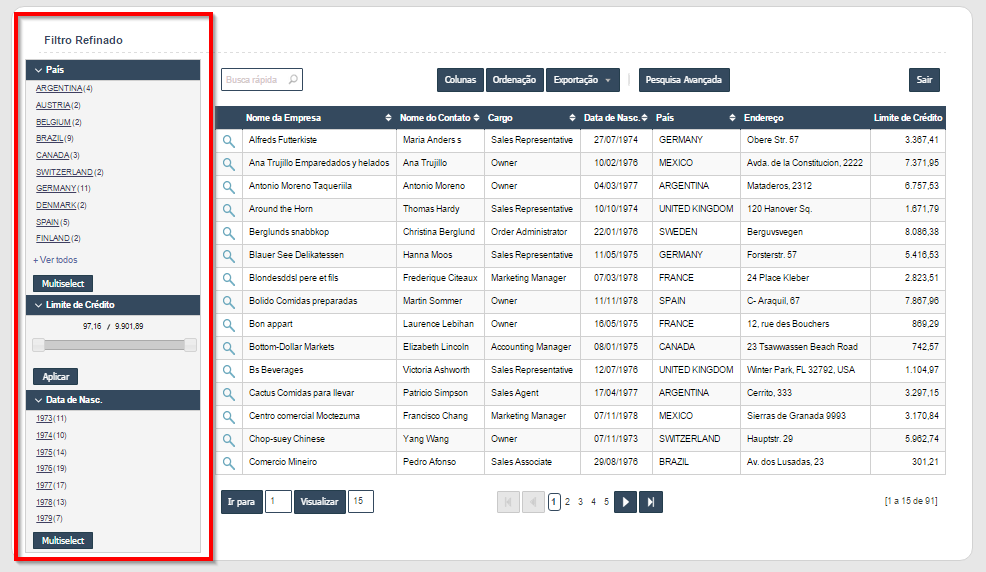Expand country list with Ver todos
The height and width of the screenshot is (572, 986).
point(55,260)
